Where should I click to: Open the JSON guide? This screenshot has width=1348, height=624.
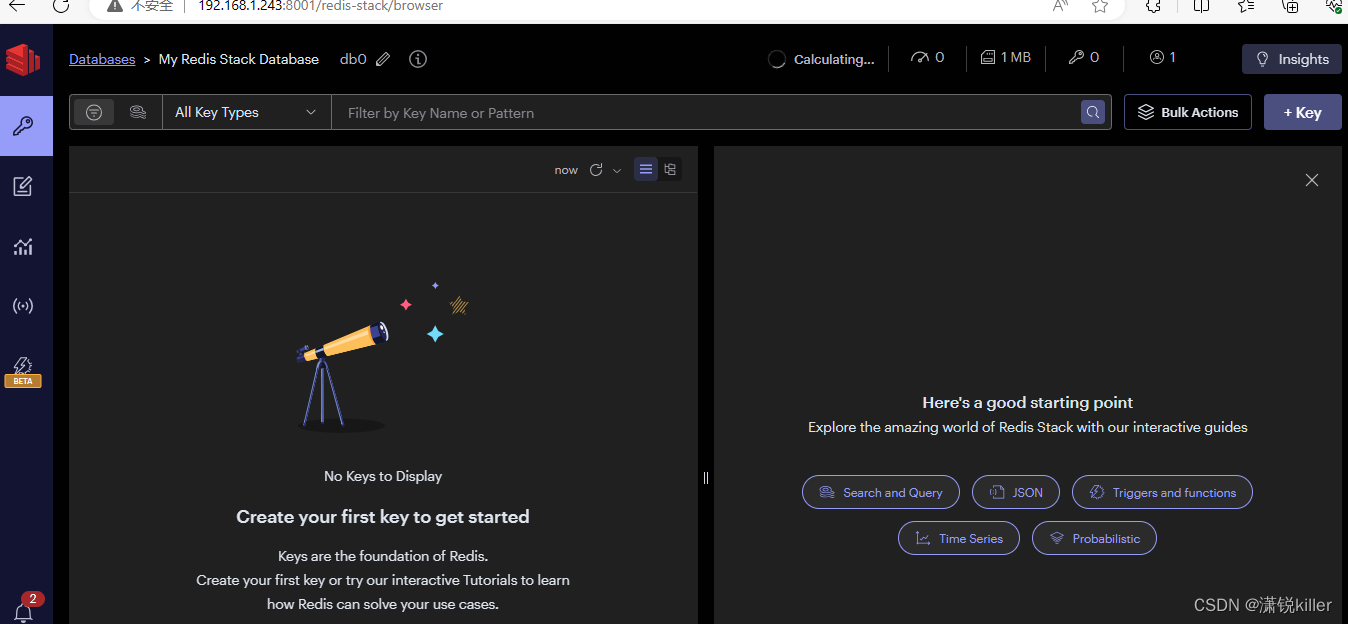pyautogui.click(x=1016, y=492)
